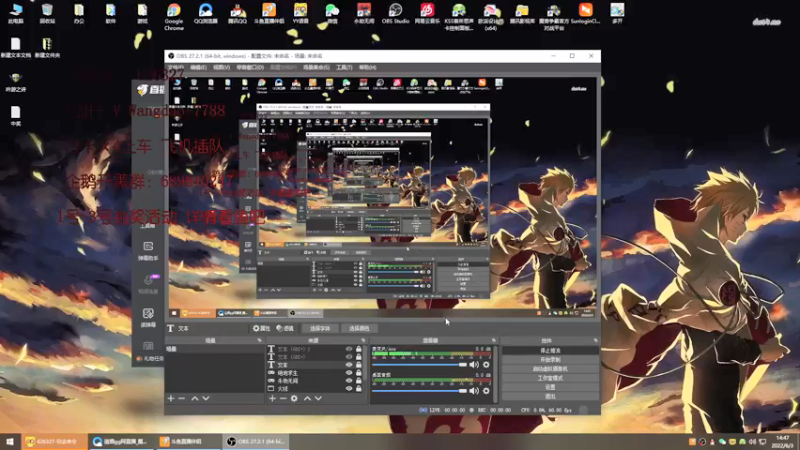Switch to the 斗鱼直播伴侣 taskbar button
The height and width of the screenshot is (450, 800).
tap(186, 442)
